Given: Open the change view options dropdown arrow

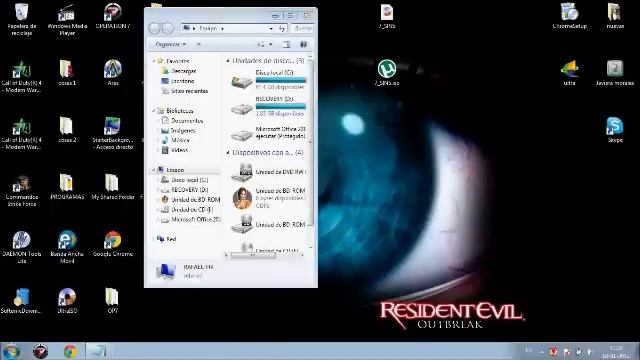Looking at the screenshot, I should [270, 44].
